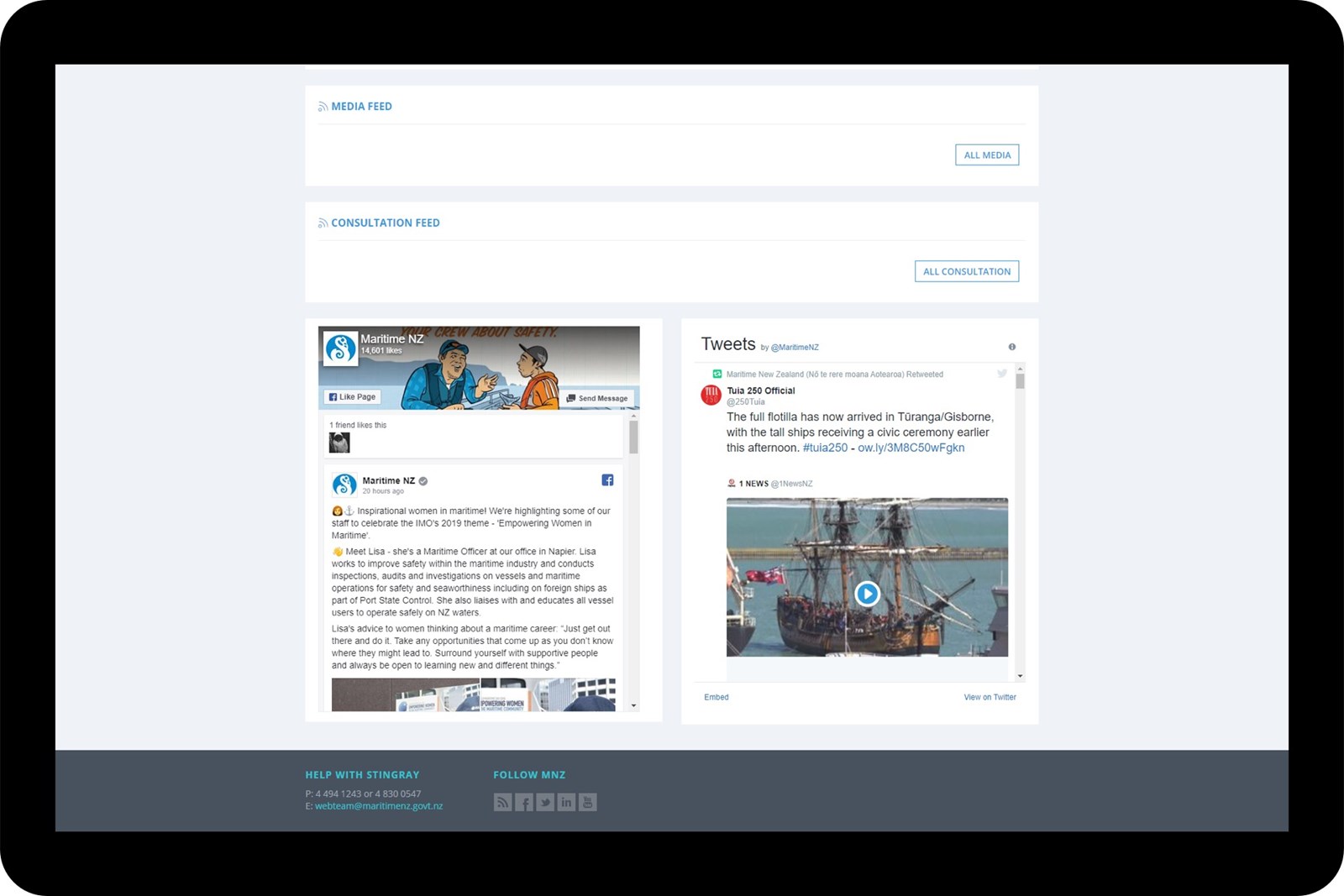Click the Like Page Facebook button

(x=352, y=397)
